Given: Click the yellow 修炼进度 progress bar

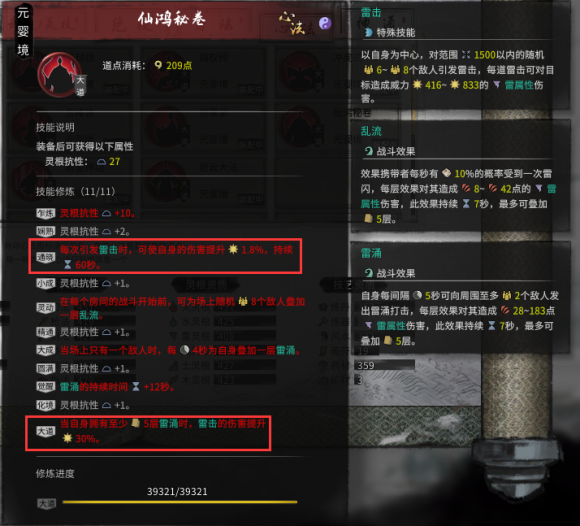Looking at the screenshot, I should click(180, 502).
